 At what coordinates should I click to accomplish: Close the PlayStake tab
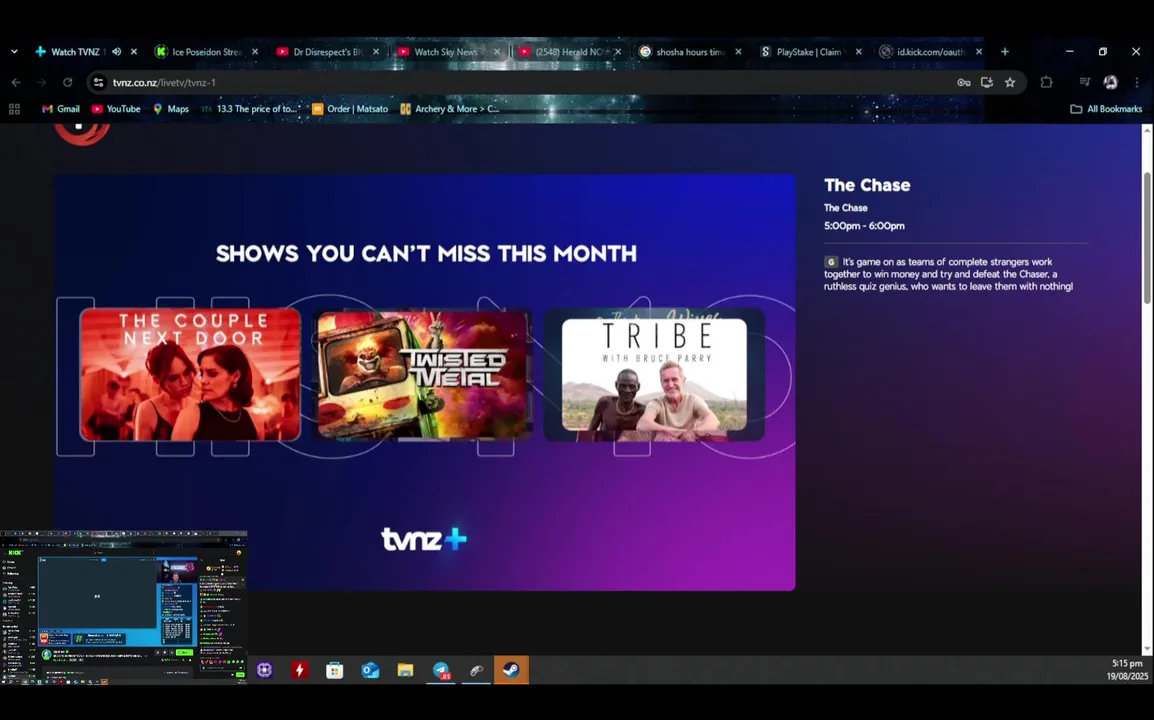859,52
